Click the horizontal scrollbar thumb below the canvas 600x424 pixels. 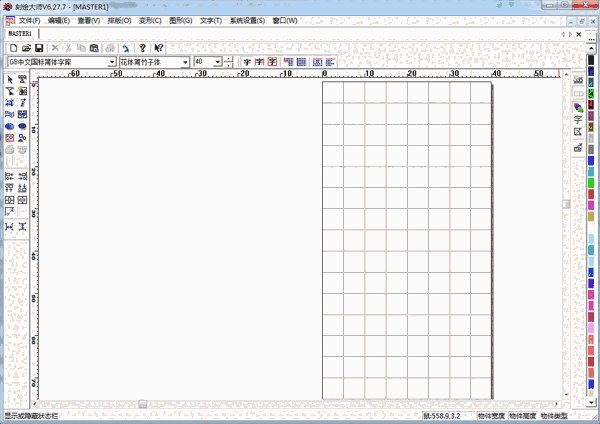(x=143, y=404)
